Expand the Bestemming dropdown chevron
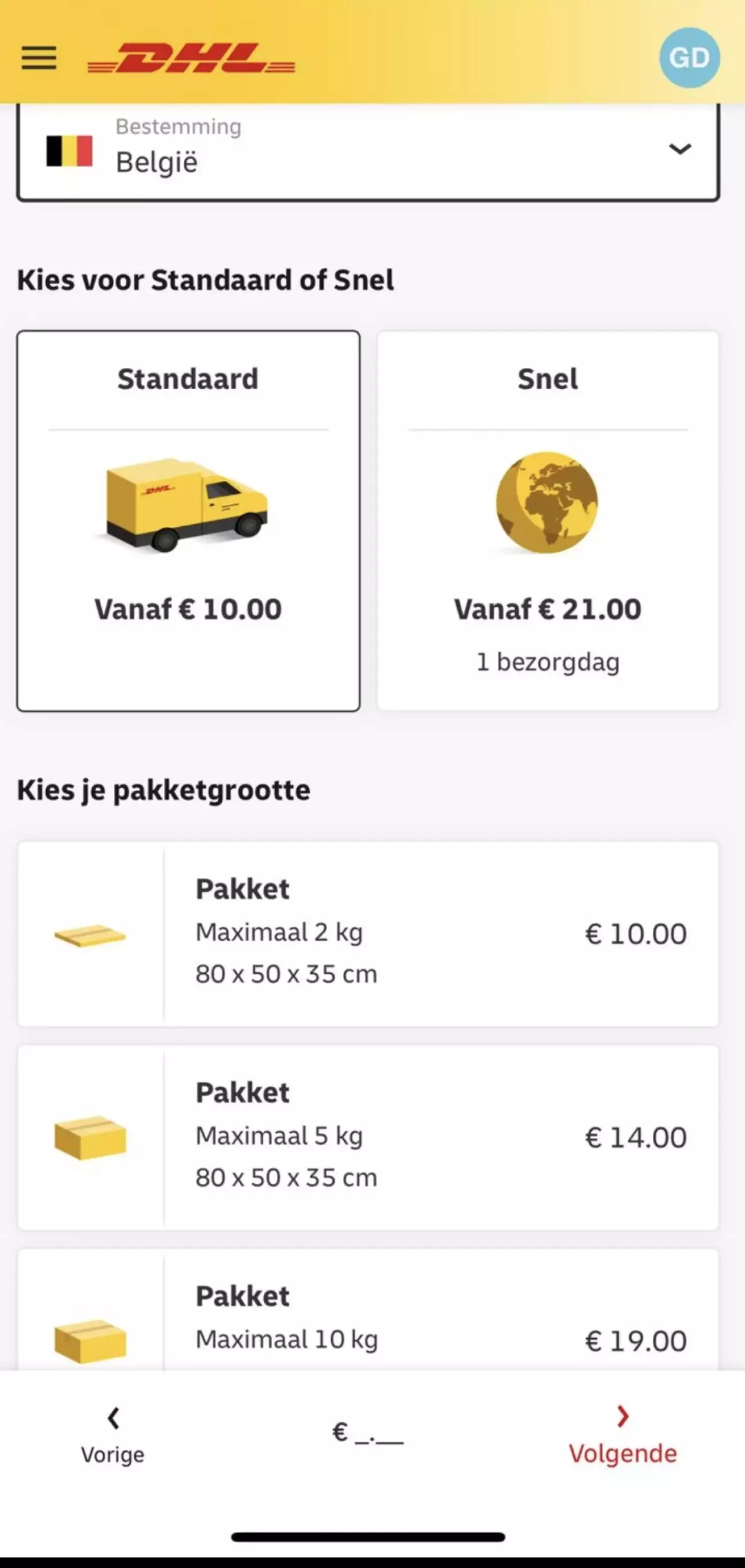 click(x=680, y=148)
